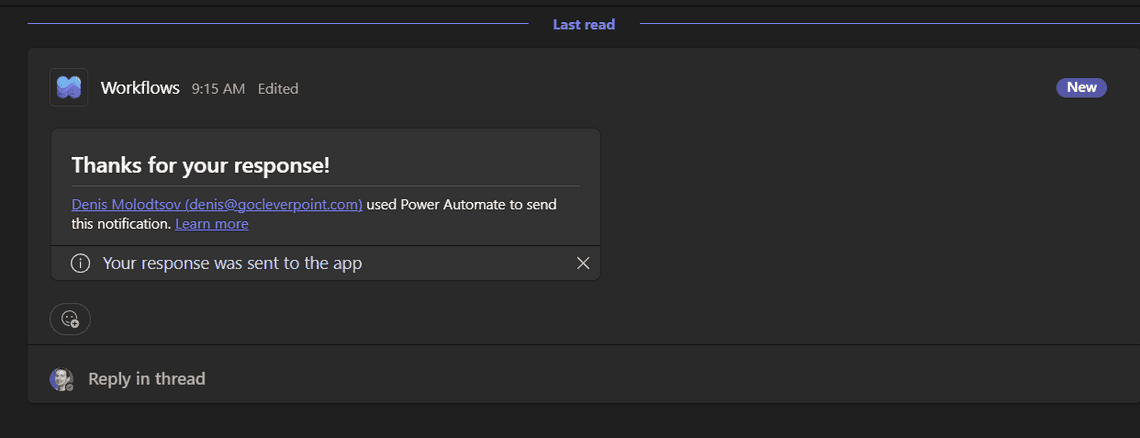Click the separator line under the card heading

coord(325,186)
